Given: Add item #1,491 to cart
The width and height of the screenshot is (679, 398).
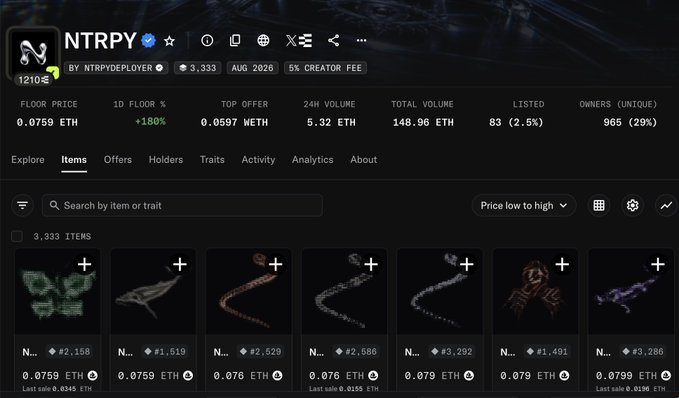Looking at the screenshot, I should pyautogui.click(x=562, y=264).
